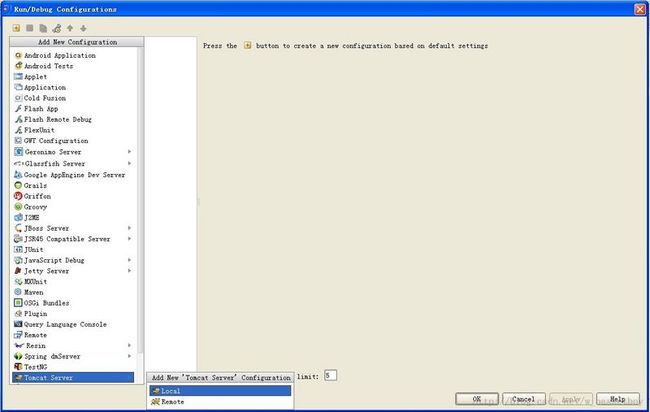Expand the Geronimo Server submenu arrow

[129, 152]
